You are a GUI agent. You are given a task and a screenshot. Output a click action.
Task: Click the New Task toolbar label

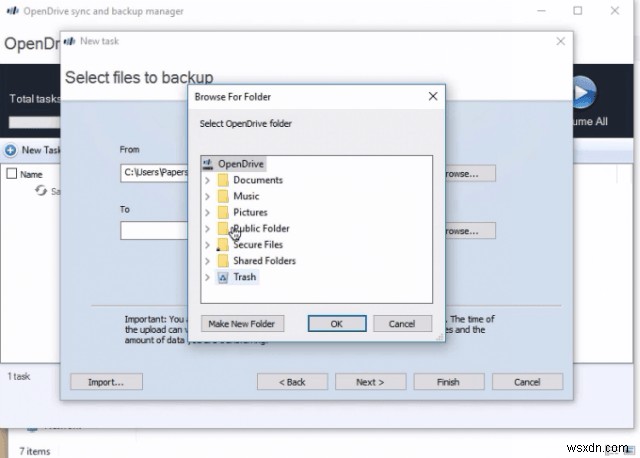[x=41, y=150]
